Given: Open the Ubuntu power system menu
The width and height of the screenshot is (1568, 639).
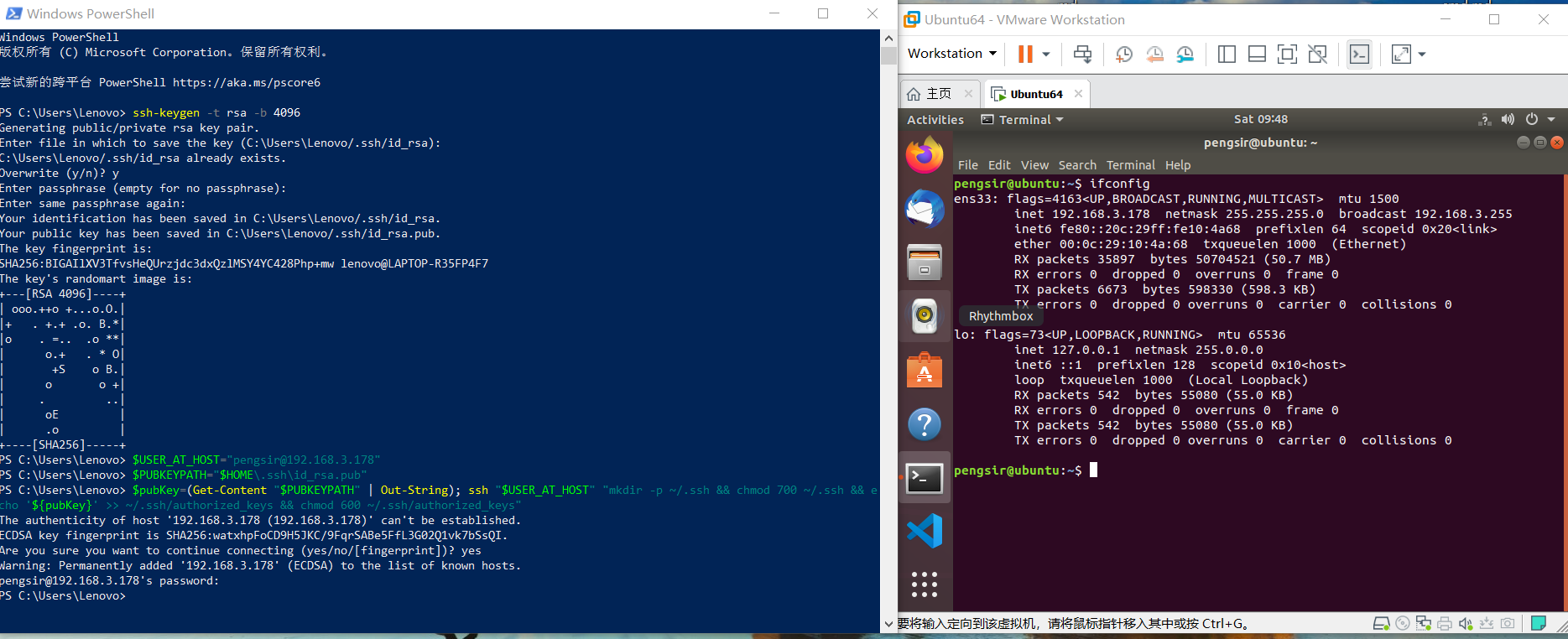Looking at the screenshot, I should pyautogui.click(x=1532, y=120).
